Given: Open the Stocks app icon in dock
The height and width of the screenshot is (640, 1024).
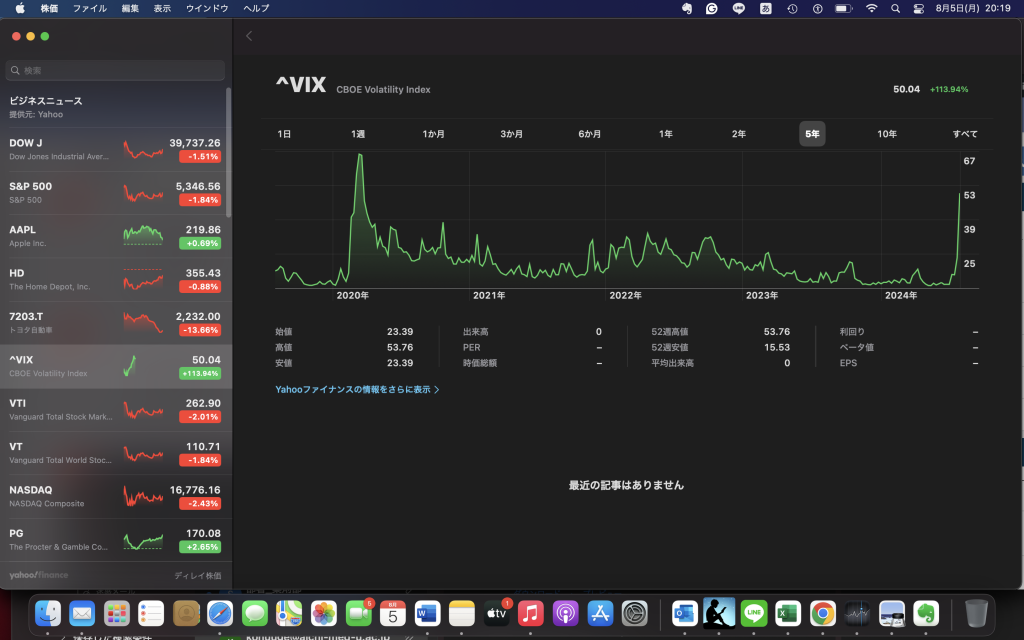Looking at the screenshot, I should (857, 613).
